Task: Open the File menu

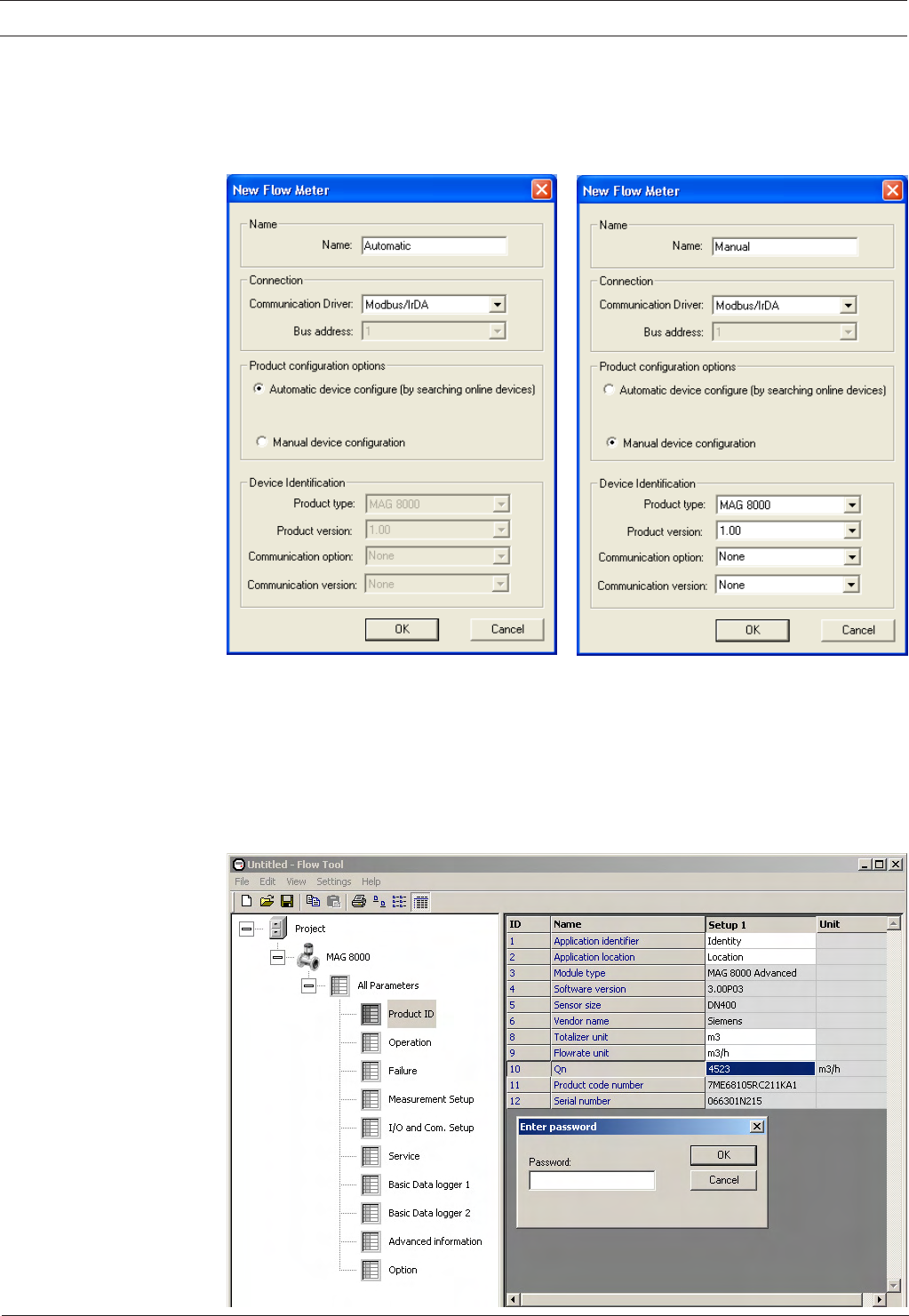Action: (x=242, y=881)
